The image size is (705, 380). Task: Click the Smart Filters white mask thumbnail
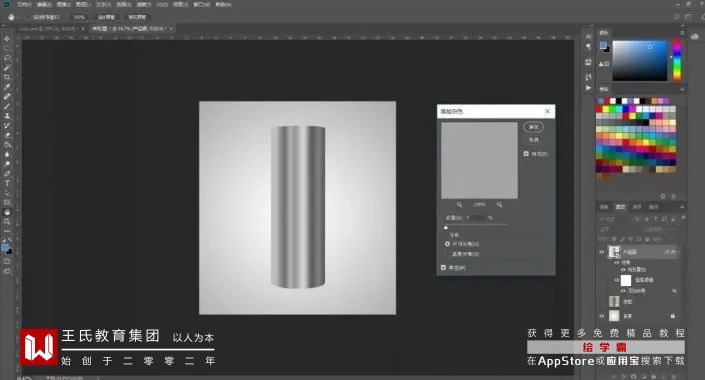coord(626,281)
